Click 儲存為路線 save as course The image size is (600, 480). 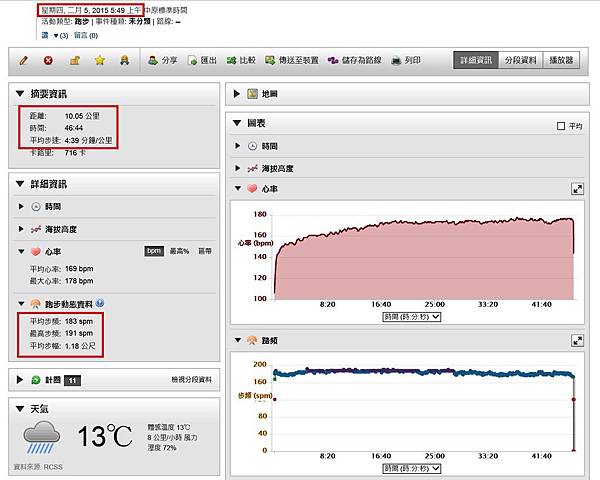(x=355, y=60)
